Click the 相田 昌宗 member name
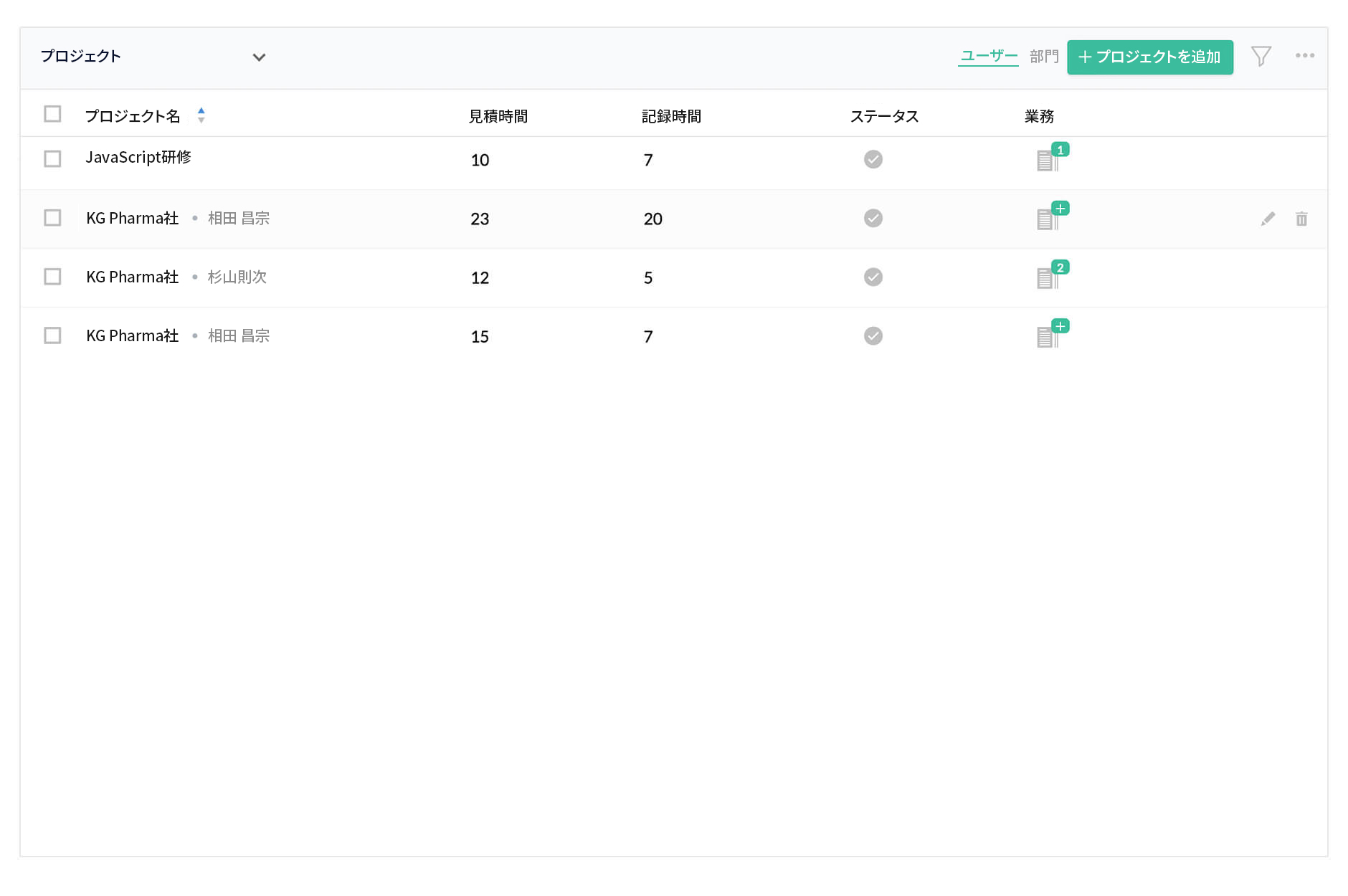The image size is (1348, 896). coord(237,218)
